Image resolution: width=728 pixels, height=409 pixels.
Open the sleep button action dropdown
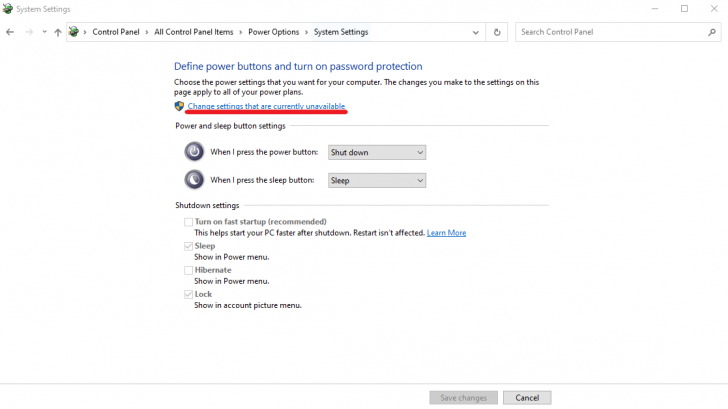coord(377,181)
